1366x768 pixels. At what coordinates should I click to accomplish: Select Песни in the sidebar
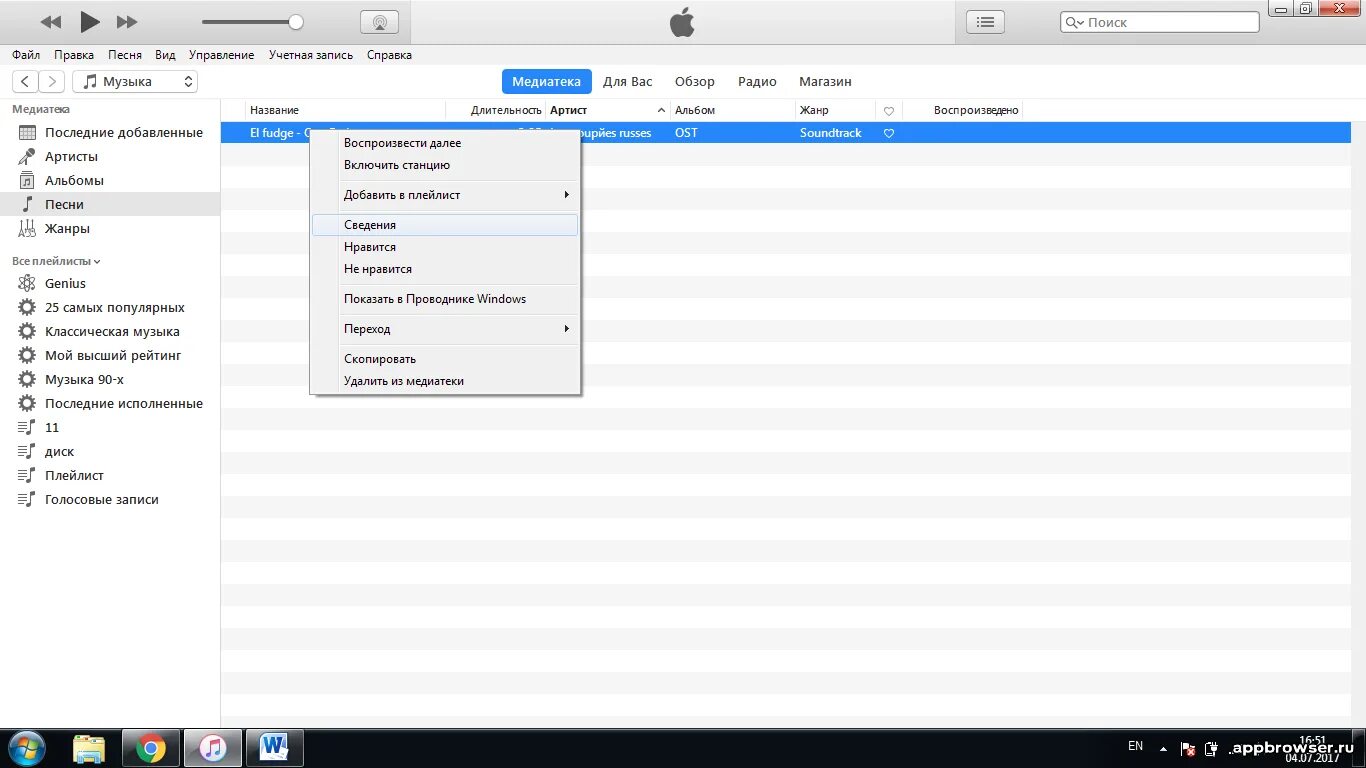(110, 204)
